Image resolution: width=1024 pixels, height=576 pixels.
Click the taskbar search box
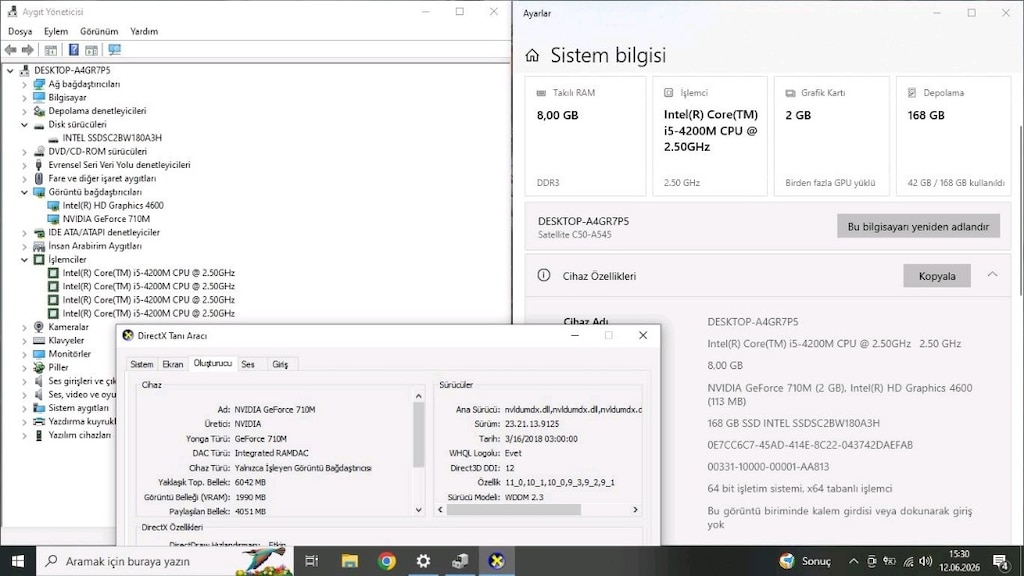165,561
